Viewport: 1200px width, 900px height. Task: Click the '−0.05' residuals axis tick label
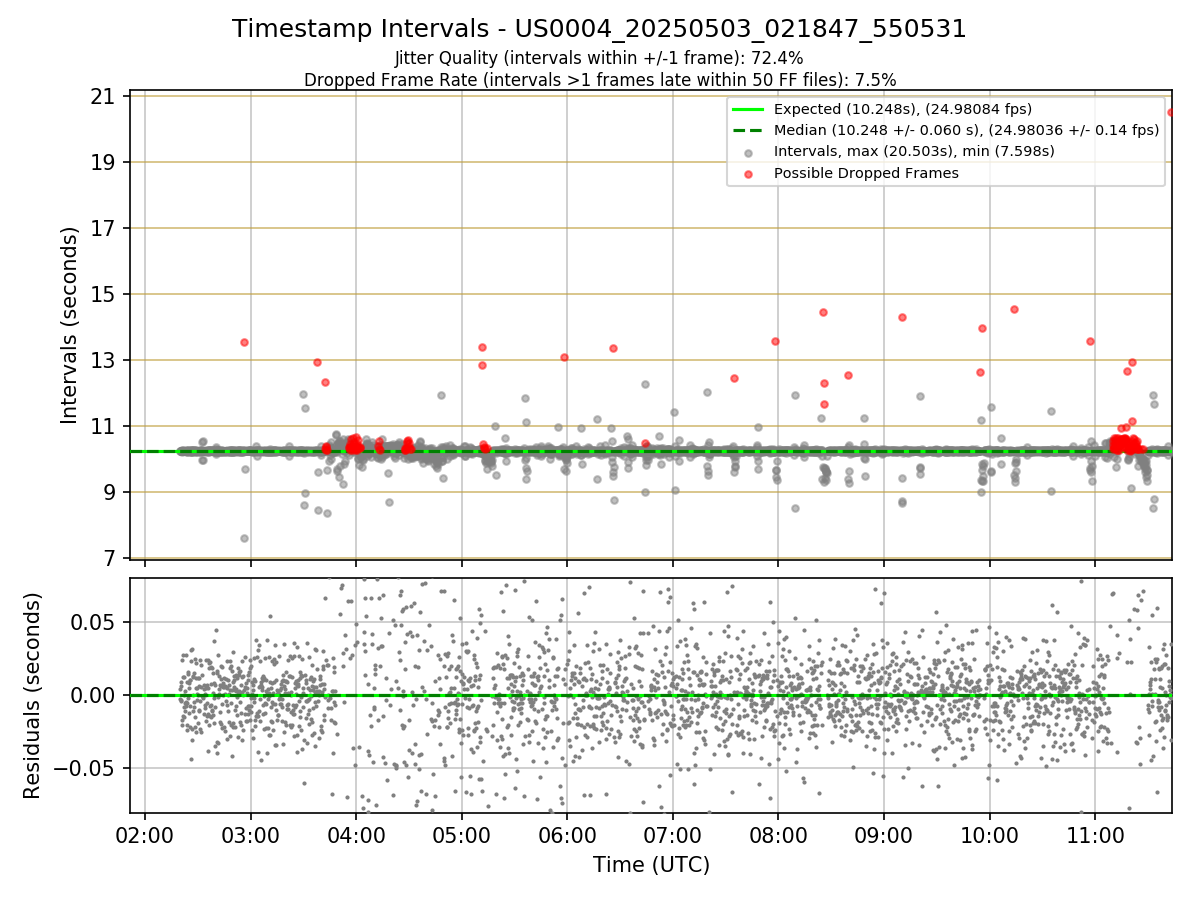[x=85, y=769]
